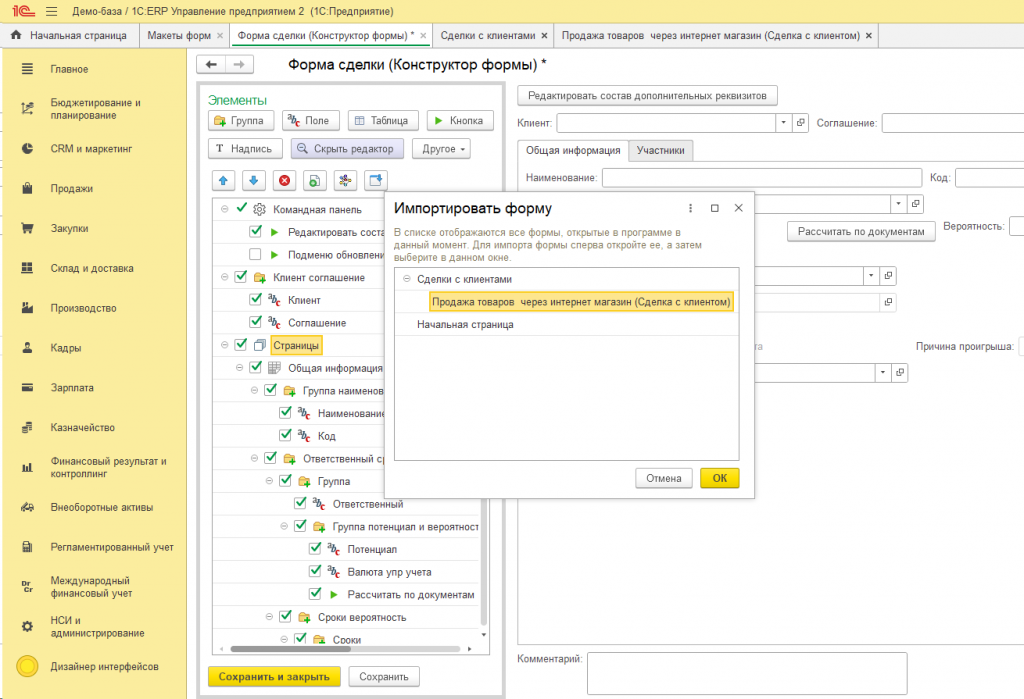Collapse Сроки вероятность tree node

pos(269,617)
